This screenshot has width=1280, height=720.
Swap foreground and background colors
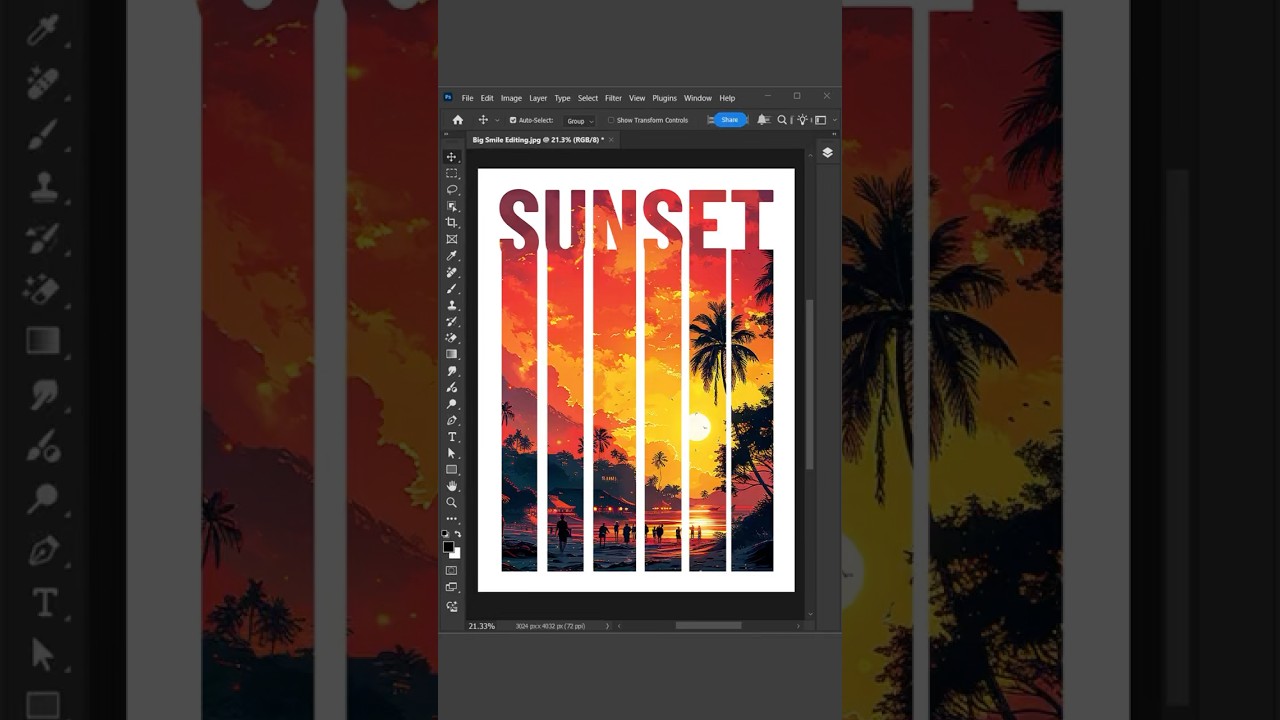point(458,534)
